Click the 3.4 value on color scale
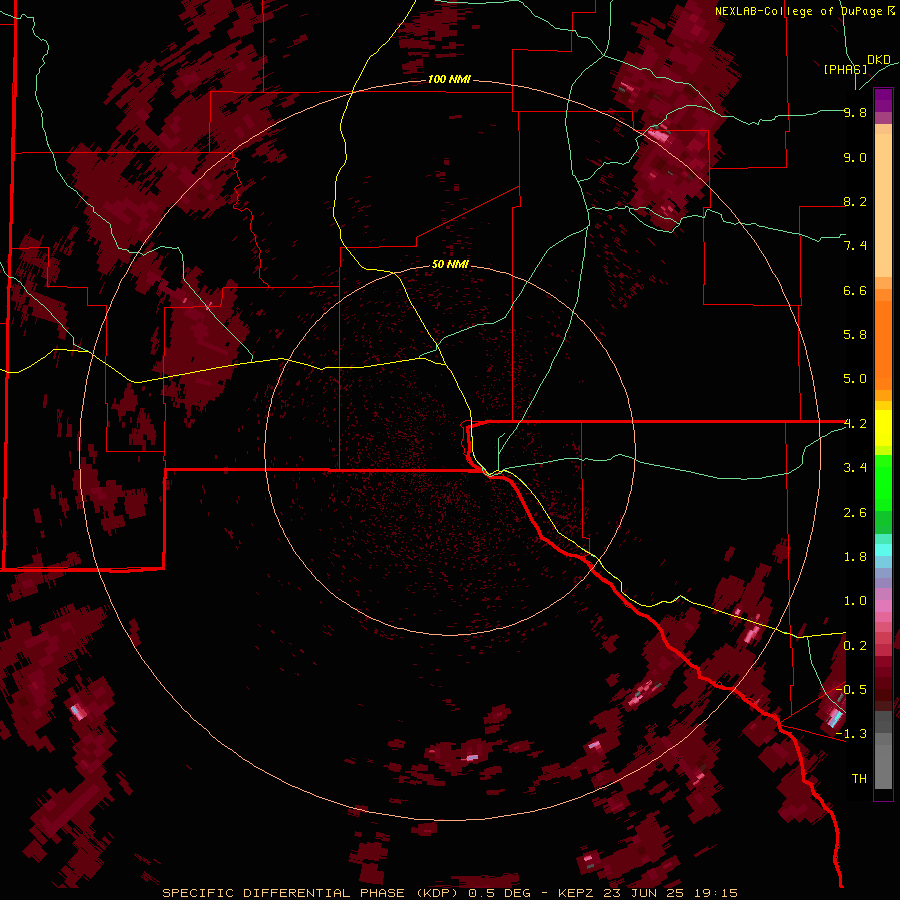Viewport: 900px width, 900px height. tap(855, 468)
